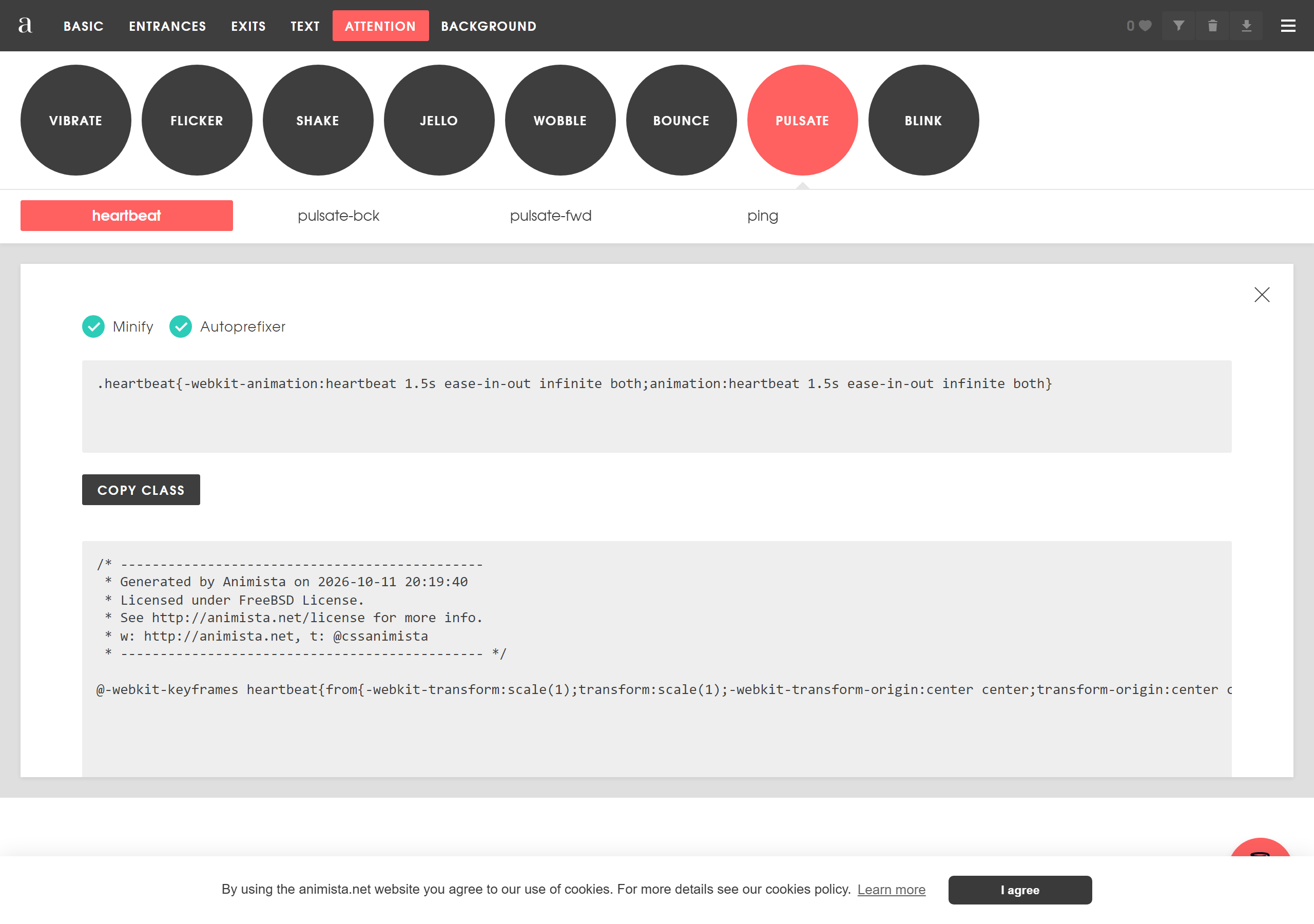This screenshot has width=1314, height=924.
Task: Click the Animista logo icon
Action: point(25,25)
